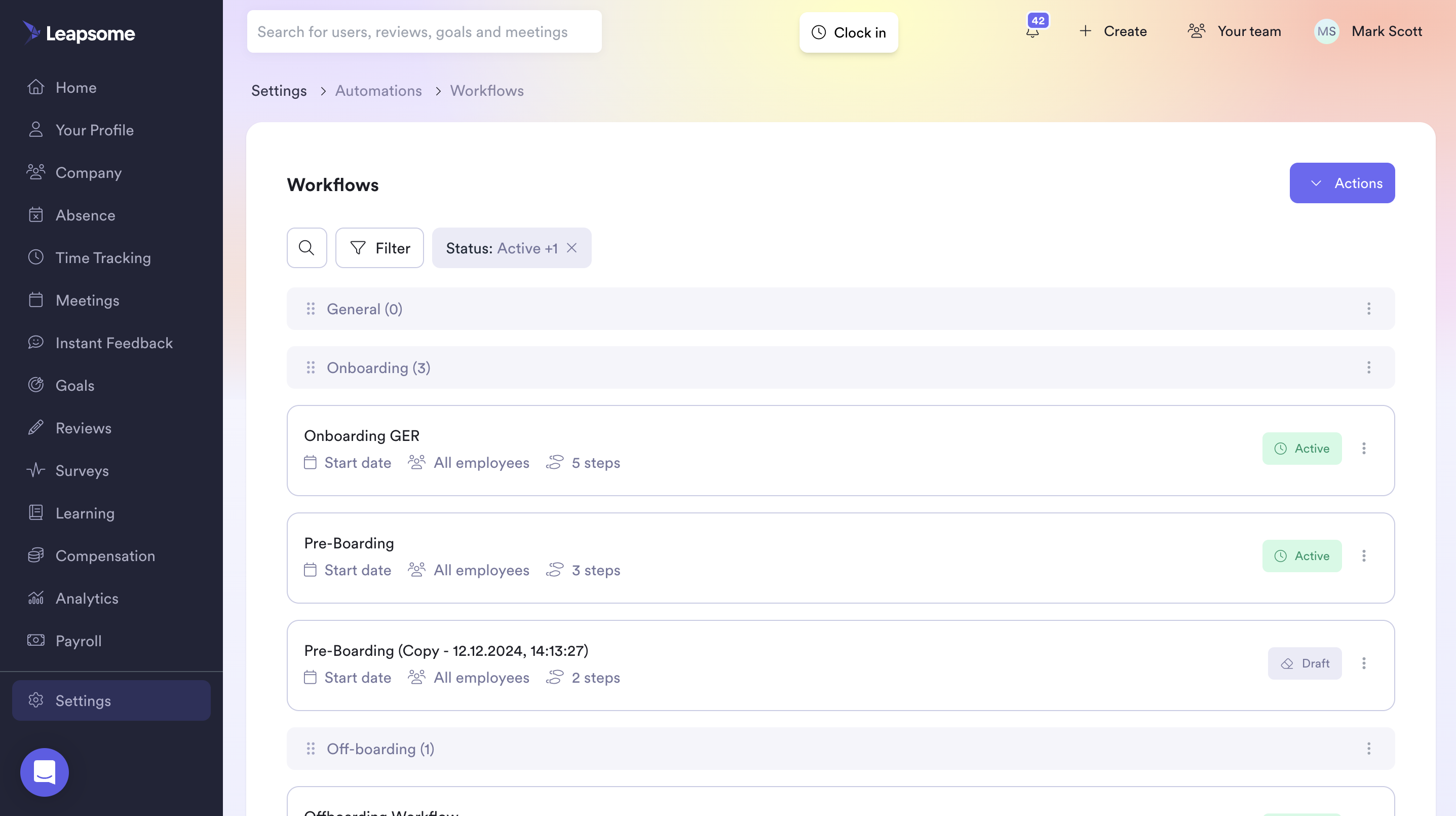
Task: Click the Leapsome logo
Action: [x=79, y=33]
